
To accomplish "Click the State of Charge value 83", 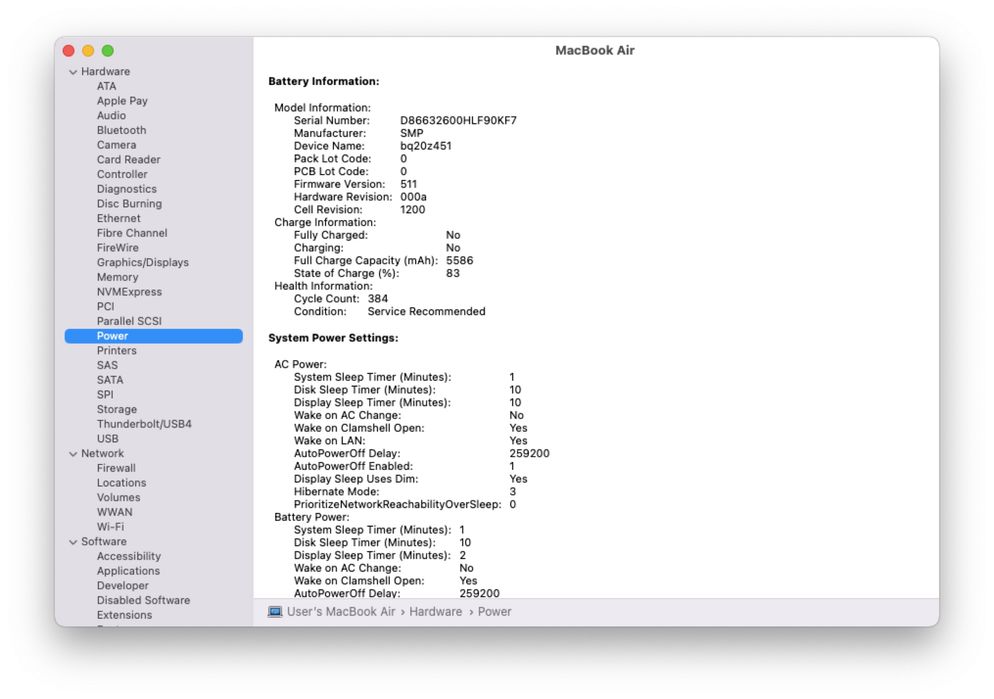I will [x=453, y=273].
